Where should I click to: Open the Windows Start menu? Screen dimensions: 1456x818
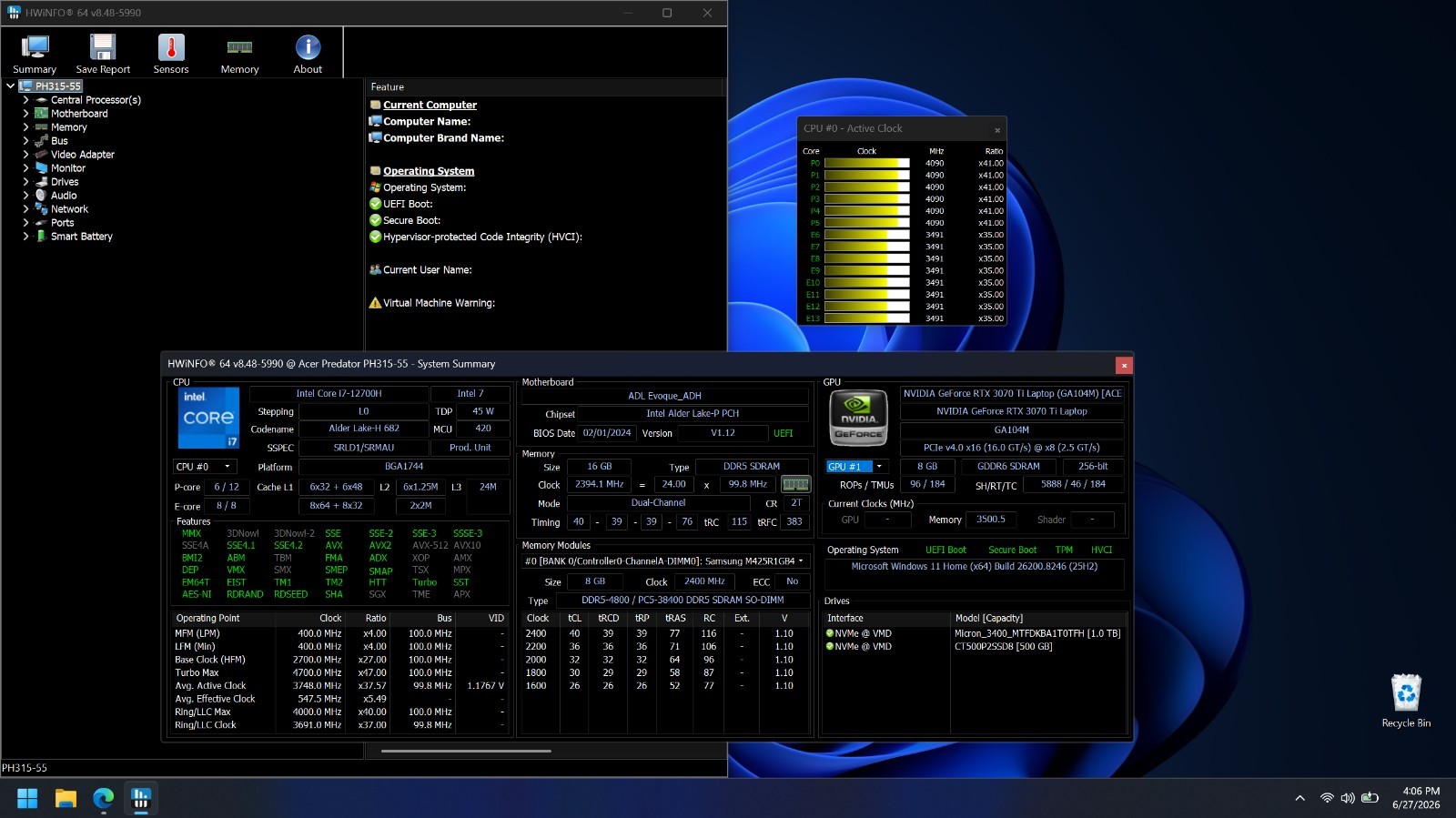coord(27,798)
